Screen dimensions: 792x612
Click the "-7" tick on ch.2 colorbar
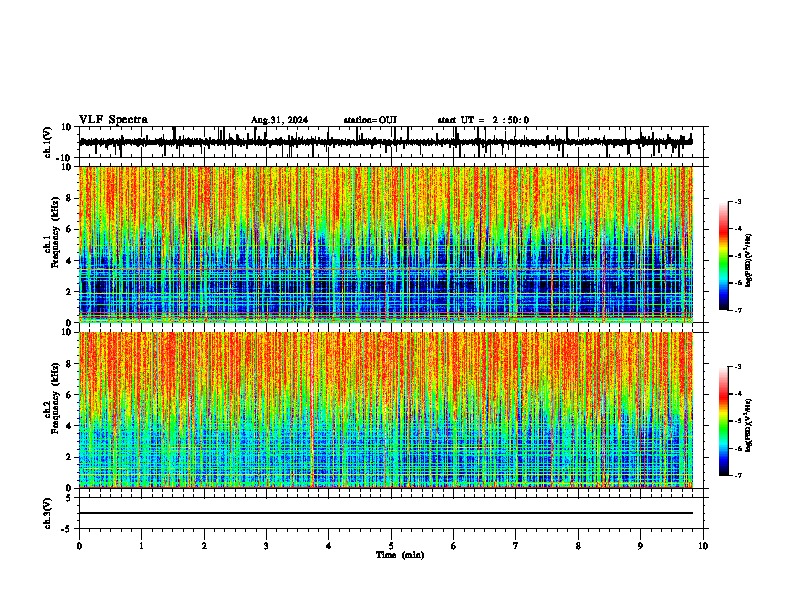click(x=737, y=476)
